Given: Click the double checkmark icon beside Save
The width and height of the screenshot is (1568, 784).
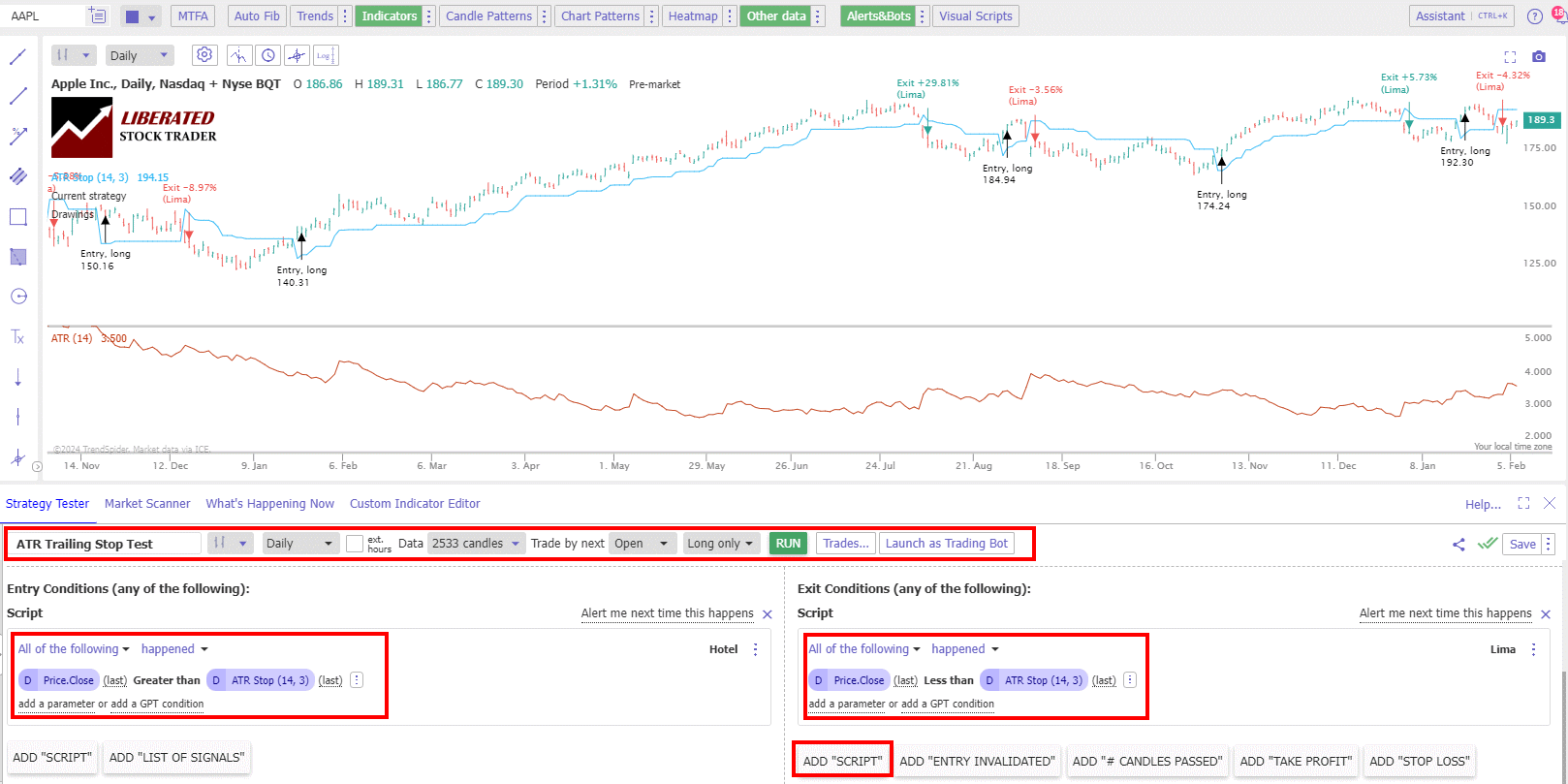Looking at the screenshot, I should coord(1488,544).
